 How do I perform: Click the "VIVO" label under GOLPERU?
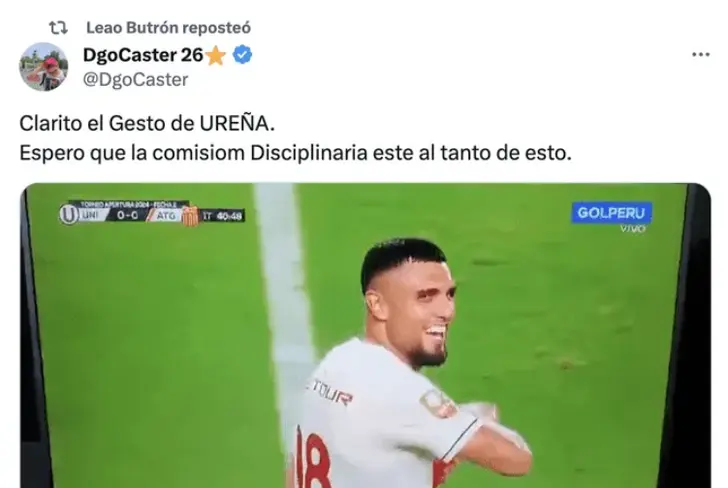[x=632, y=228]
